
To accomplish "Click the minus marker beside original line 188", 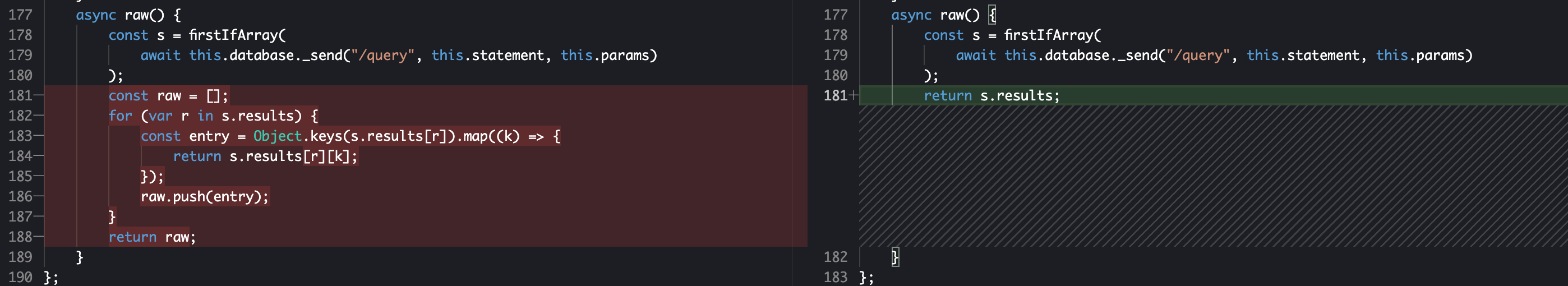I will point(38,237).
